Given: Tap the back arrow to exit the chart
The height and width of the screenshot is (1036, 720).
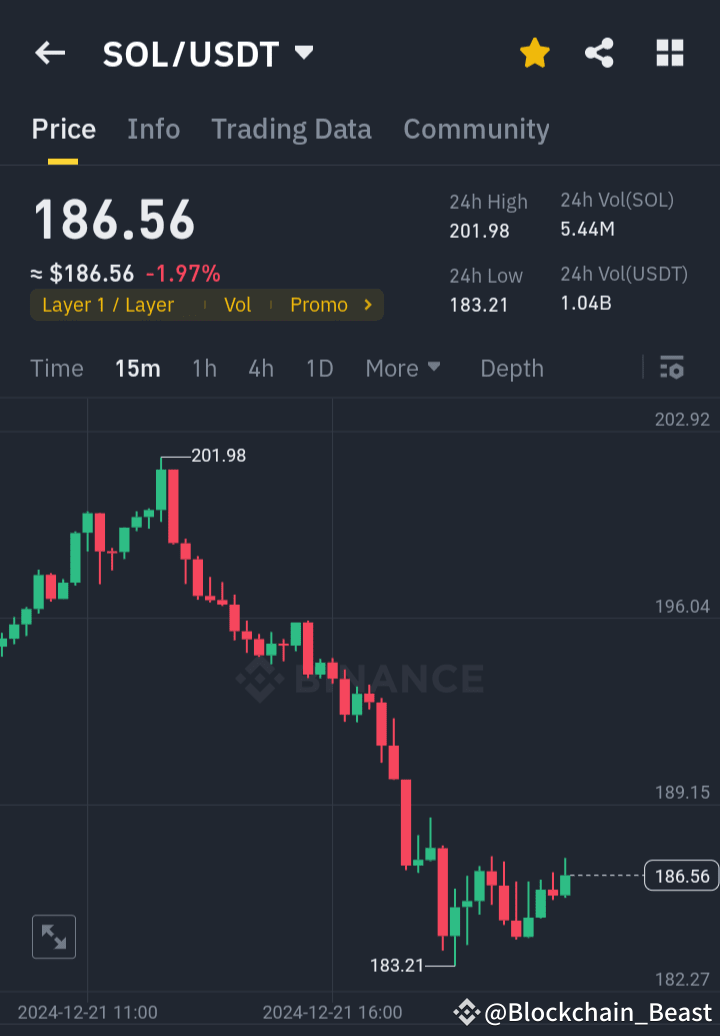Looking at the screenshot, I should (x=50, y=54).
